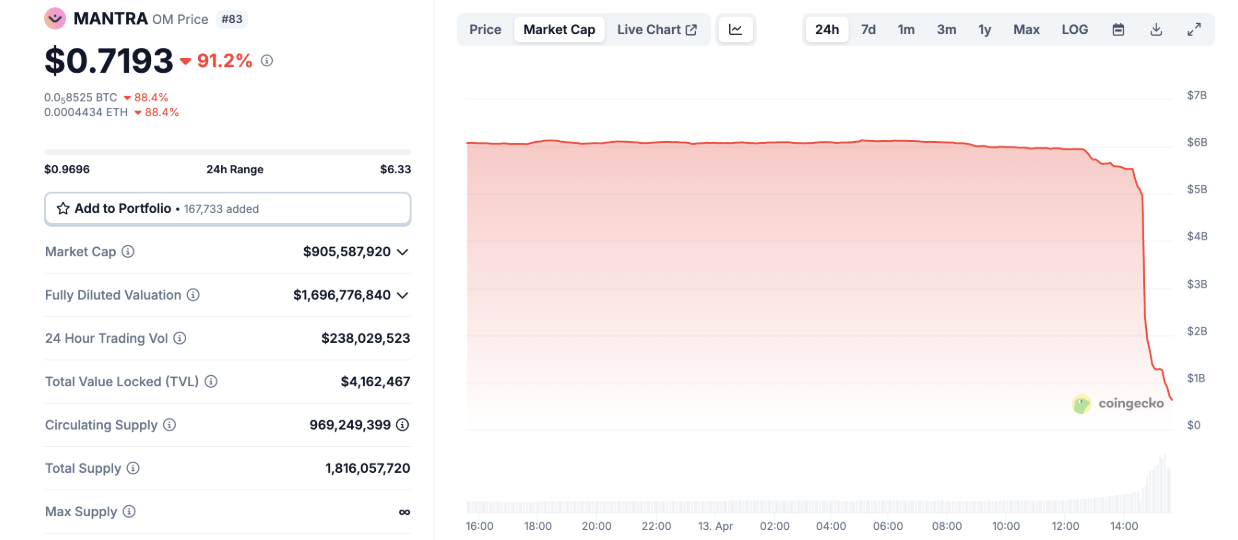
Task: Show 24 Hour Trading Vol info icon
Action: coord(180,338)
